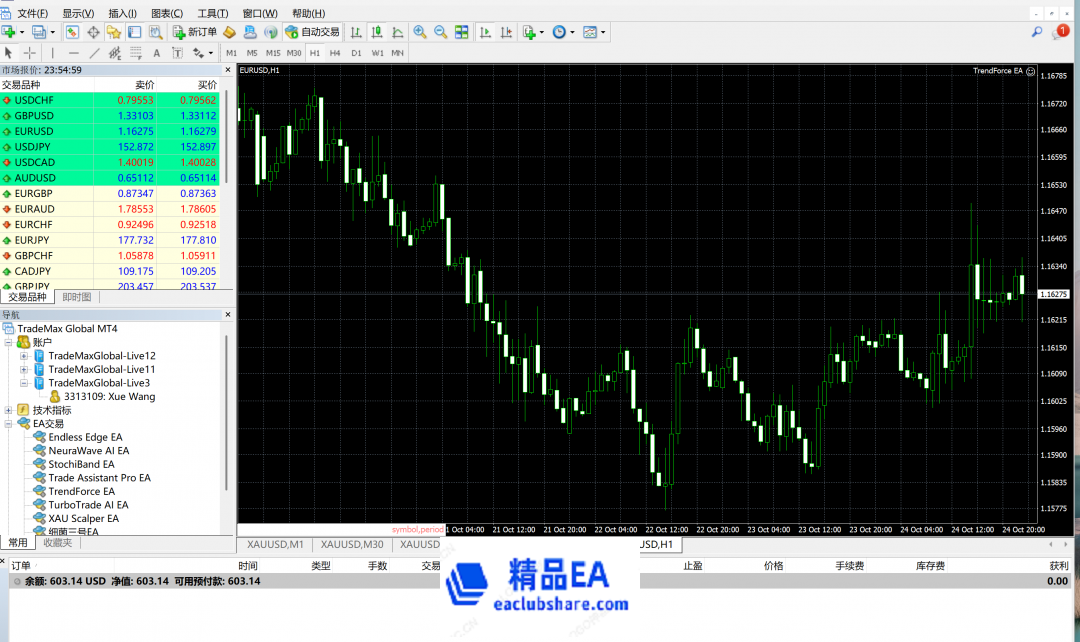Click the zoom out magnifier icon

[x=440, y=32]
